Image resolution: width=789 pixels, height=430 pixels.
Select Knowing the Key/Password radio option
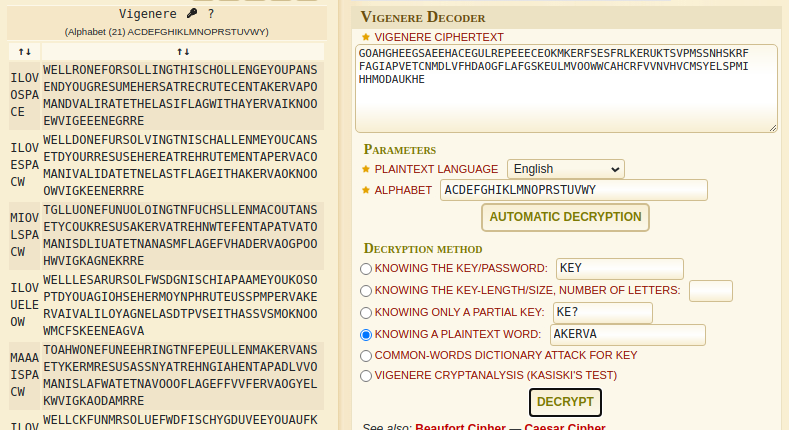point(366,269)
